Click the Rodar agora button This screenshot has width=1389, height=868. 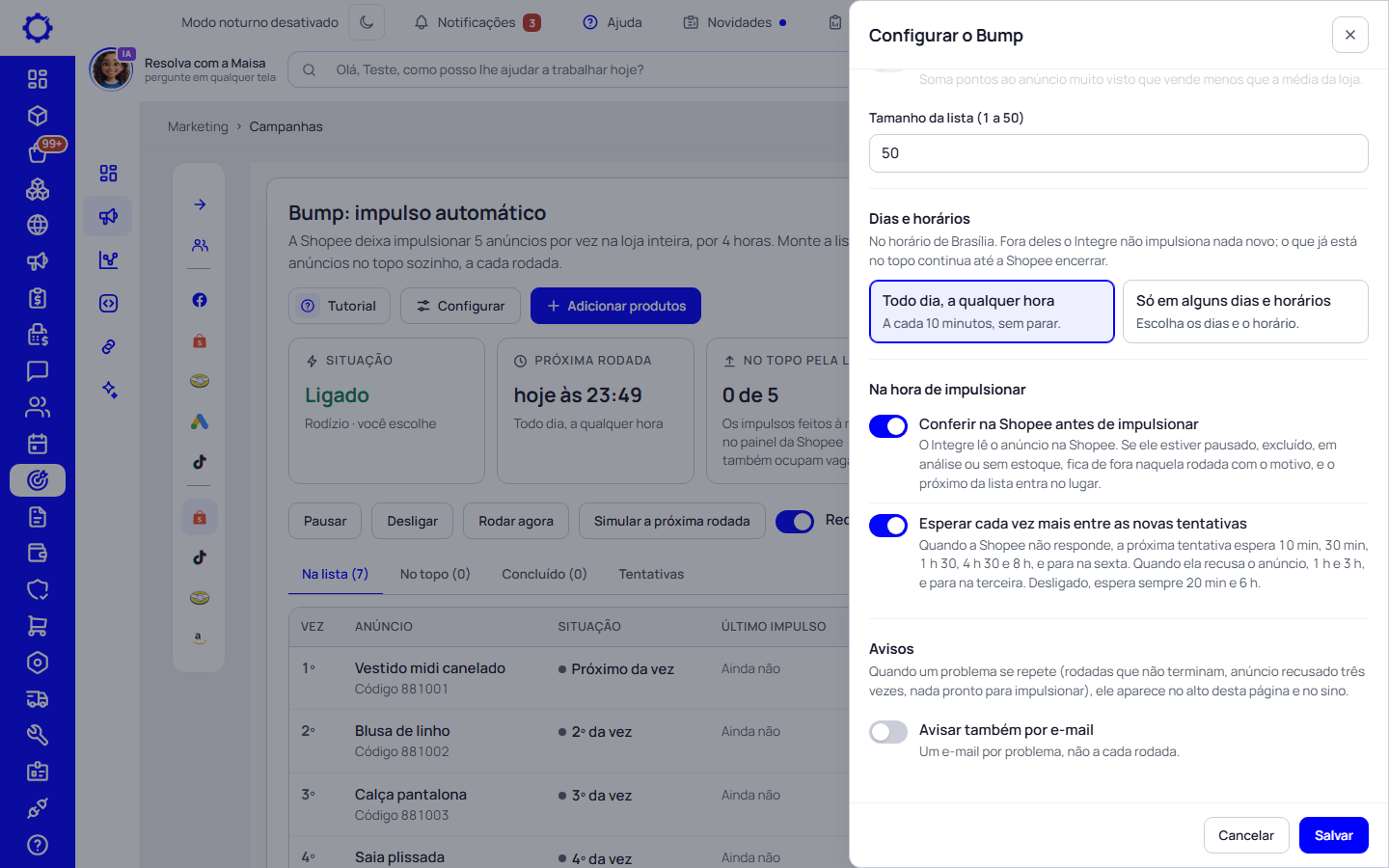pyautogui.click(x=516, y=521)
